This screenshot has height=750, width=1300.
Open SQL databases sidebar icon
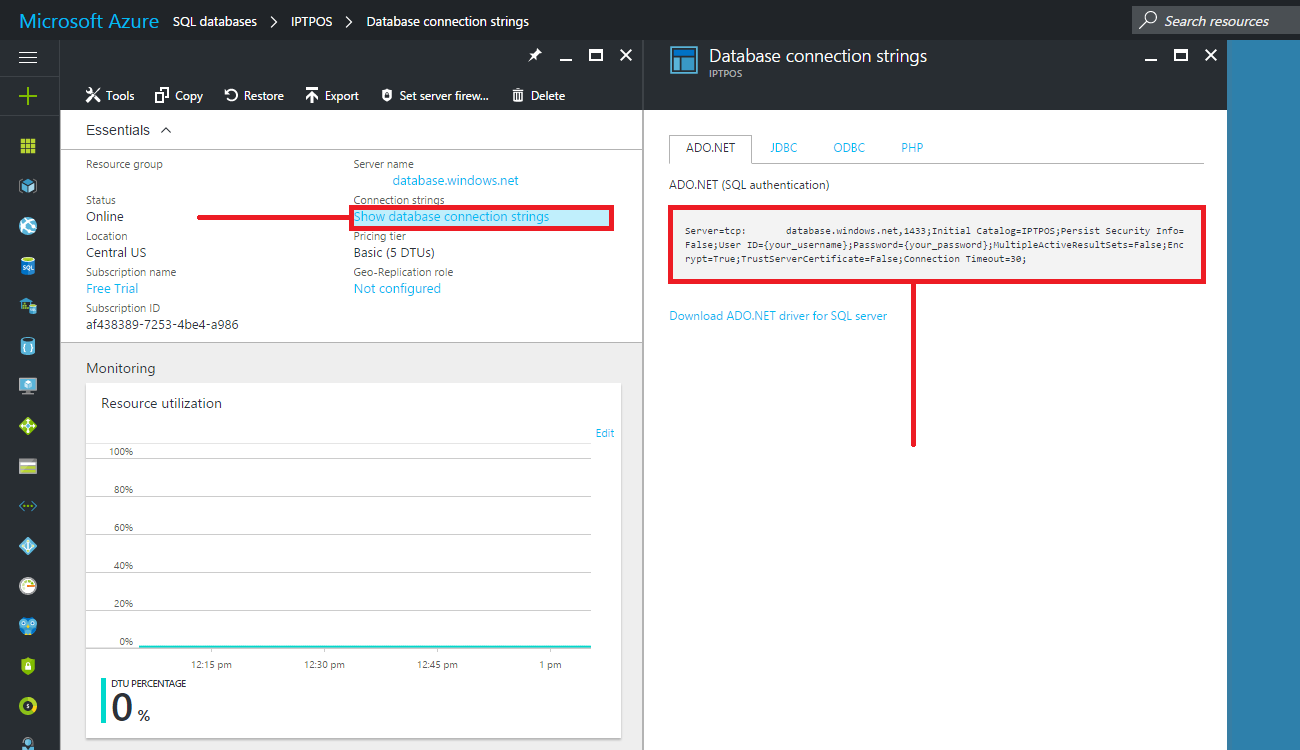click(x=28, y=266)
